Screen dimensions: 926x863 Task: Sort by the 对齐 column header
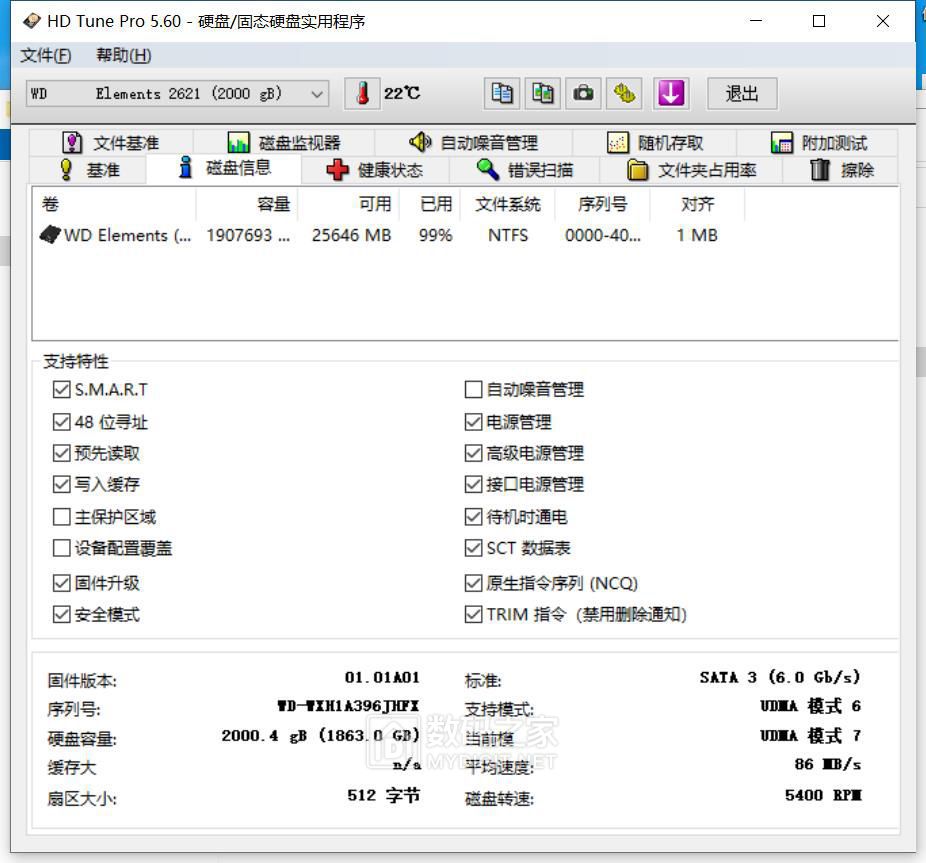point(697,204)
